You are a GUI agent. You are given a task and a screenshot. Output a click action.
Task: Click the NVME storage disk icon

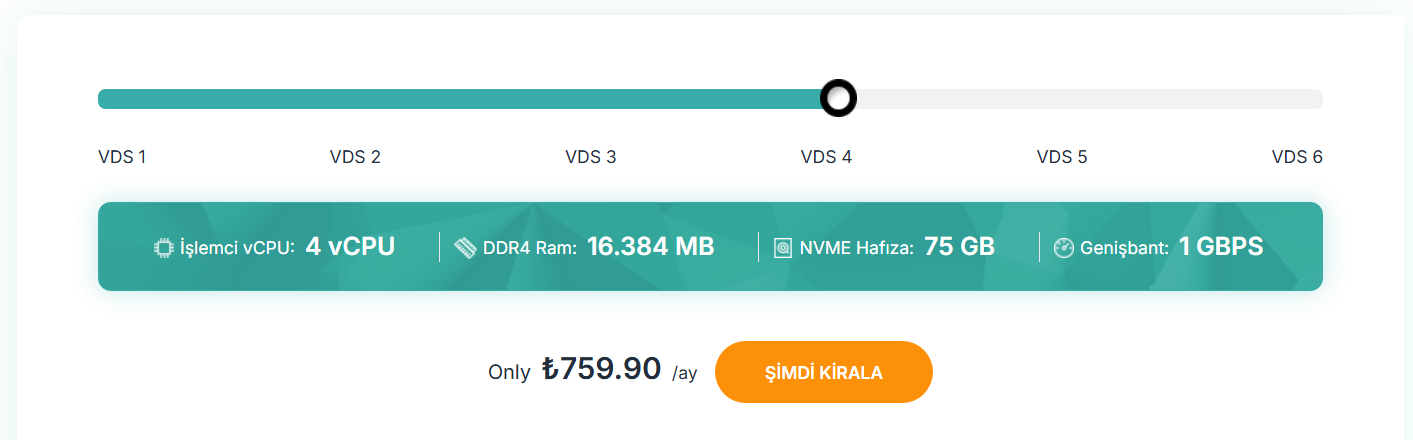tap(783, 248)
